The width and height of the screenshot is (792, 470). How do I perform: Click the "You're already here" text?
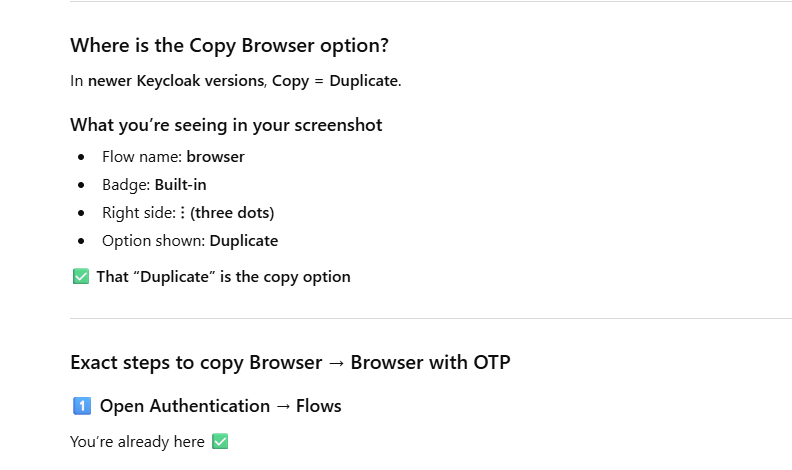coord(137,442)
